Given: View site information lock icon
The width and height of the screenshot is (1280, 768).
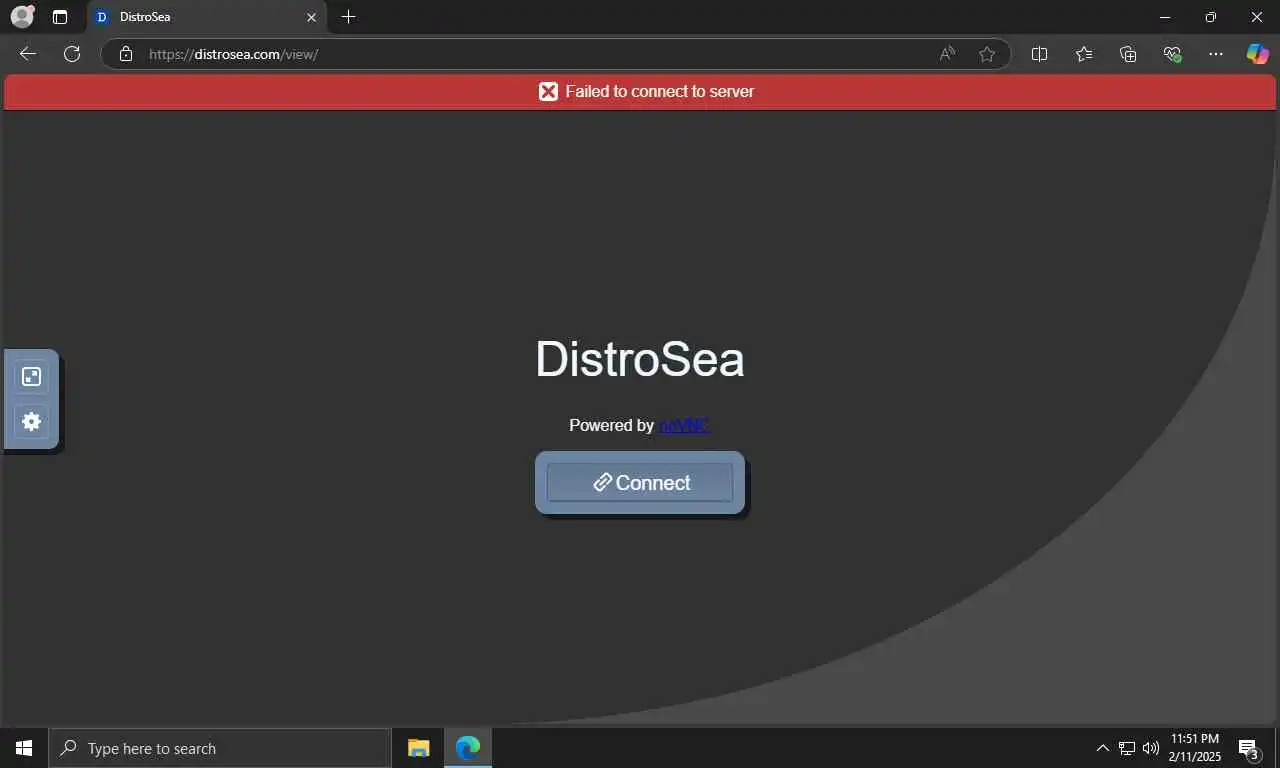Looking at the screenshot, I should [125, 54].
